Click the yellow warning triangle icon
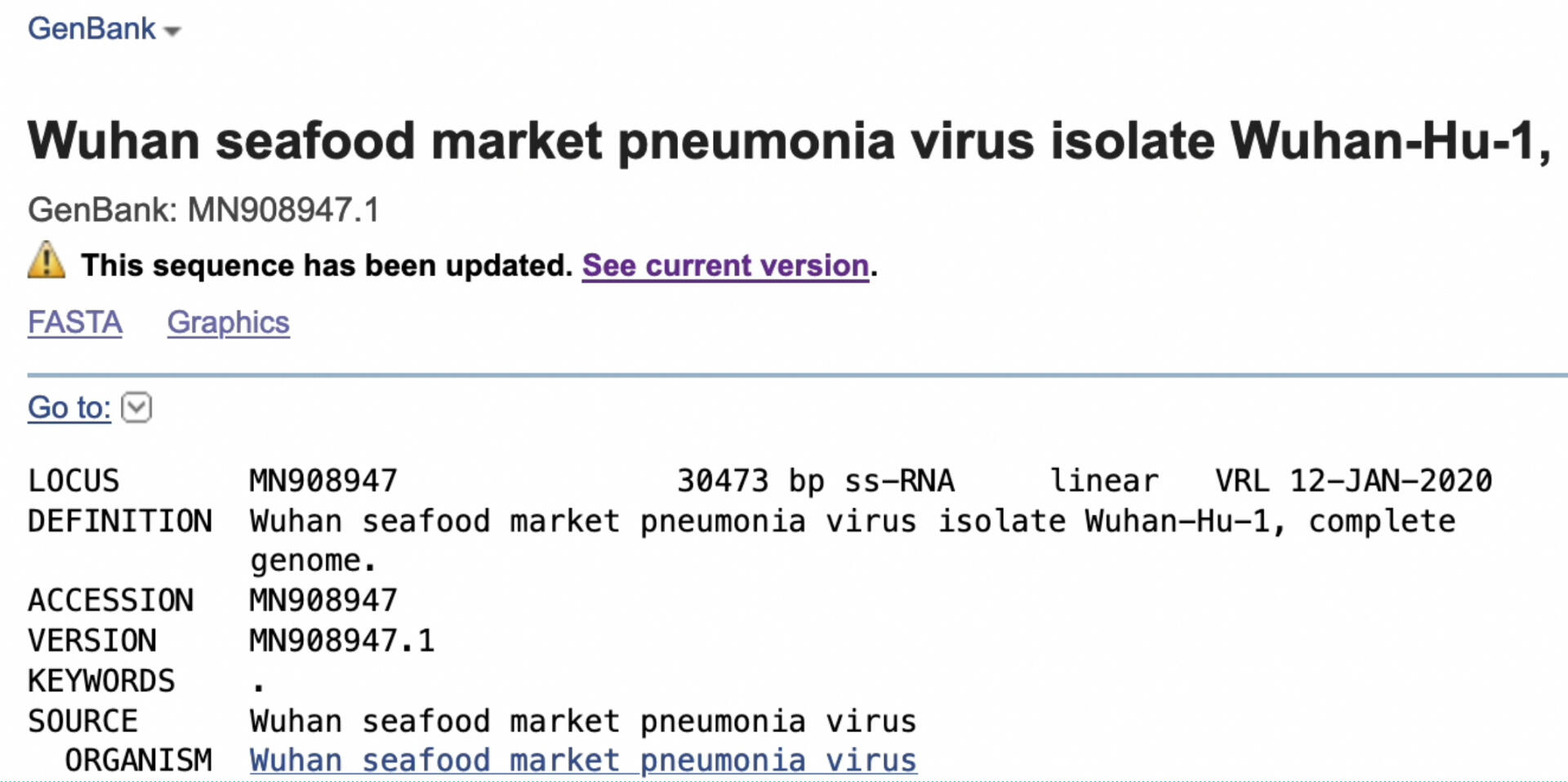1568x782 pixels. coord(47,261)
